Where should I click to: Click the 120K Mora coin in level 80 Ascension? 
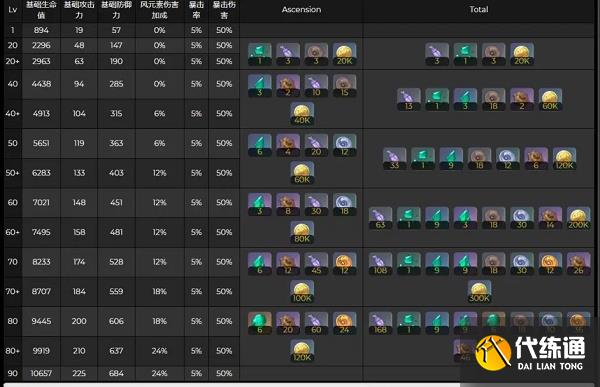pyautogui.click(x=302, y=351)
